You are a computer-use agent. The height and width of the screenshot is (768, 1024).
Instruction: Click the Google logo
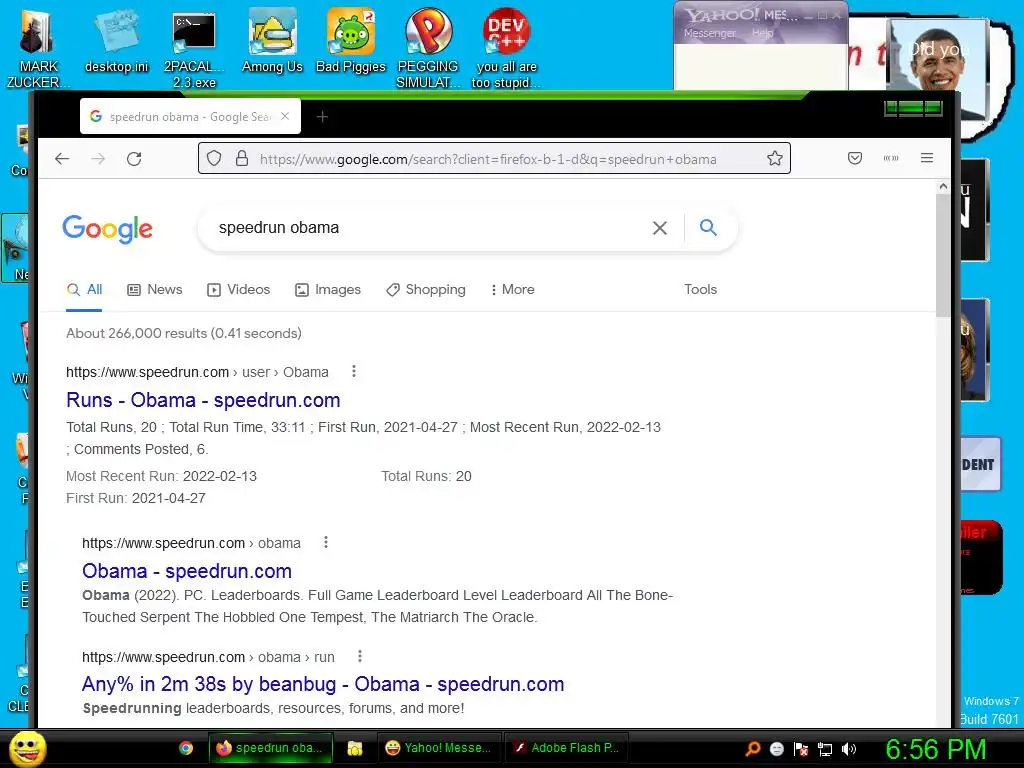108,229
